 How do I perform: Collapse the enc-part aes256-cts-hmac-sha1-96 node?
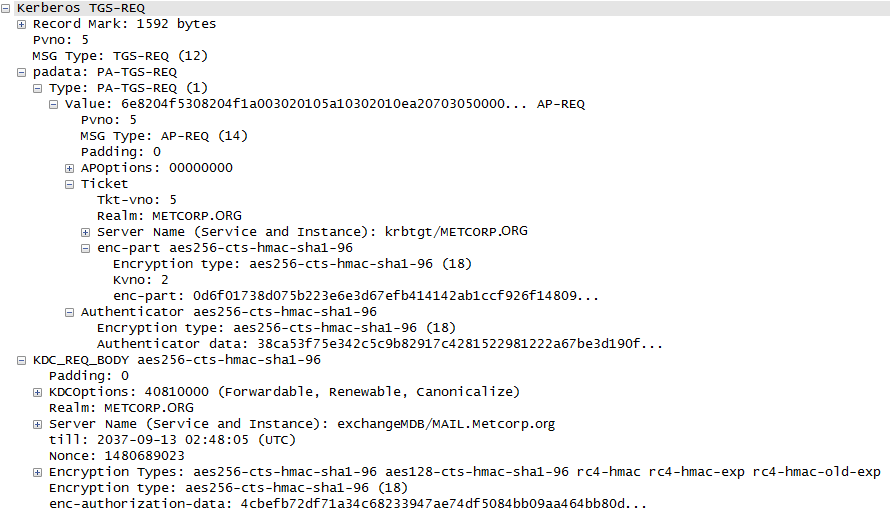pos(86,248)
